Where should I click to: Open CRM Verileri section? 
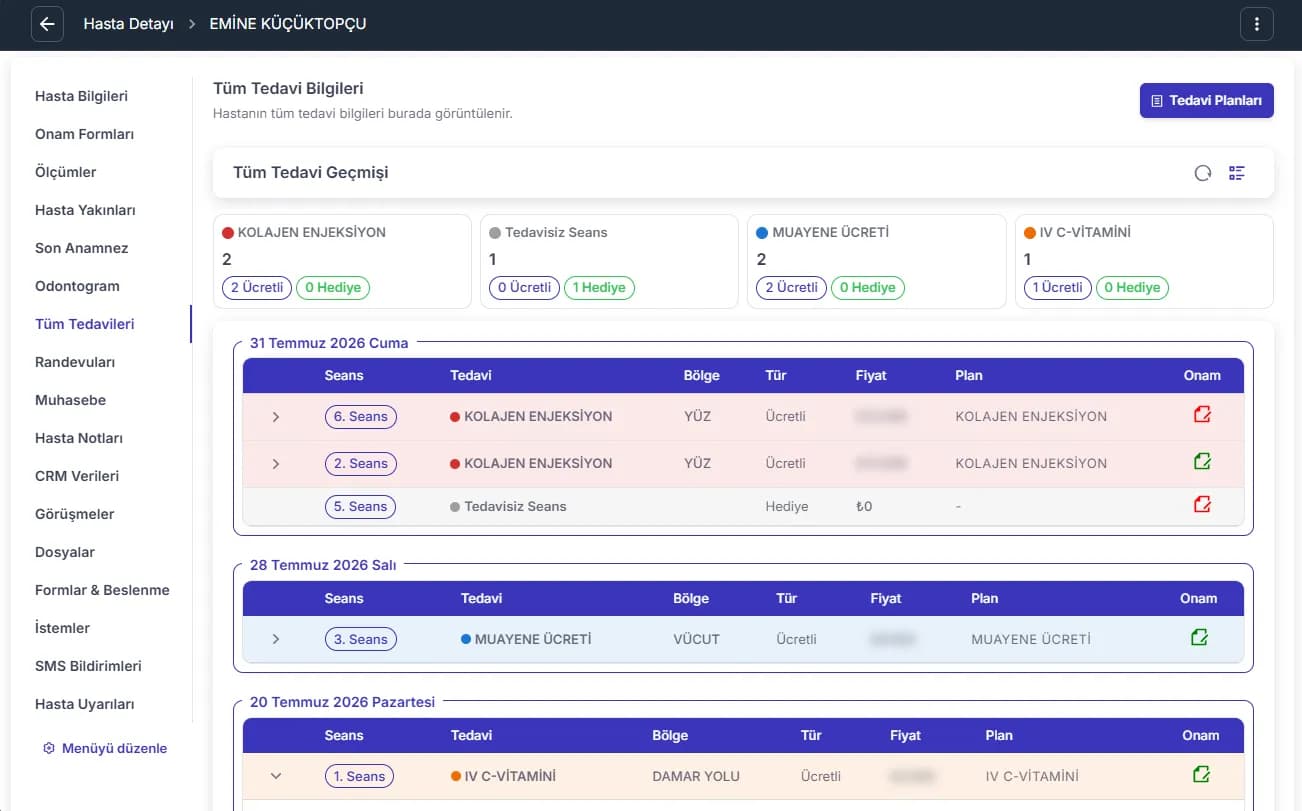77,476
